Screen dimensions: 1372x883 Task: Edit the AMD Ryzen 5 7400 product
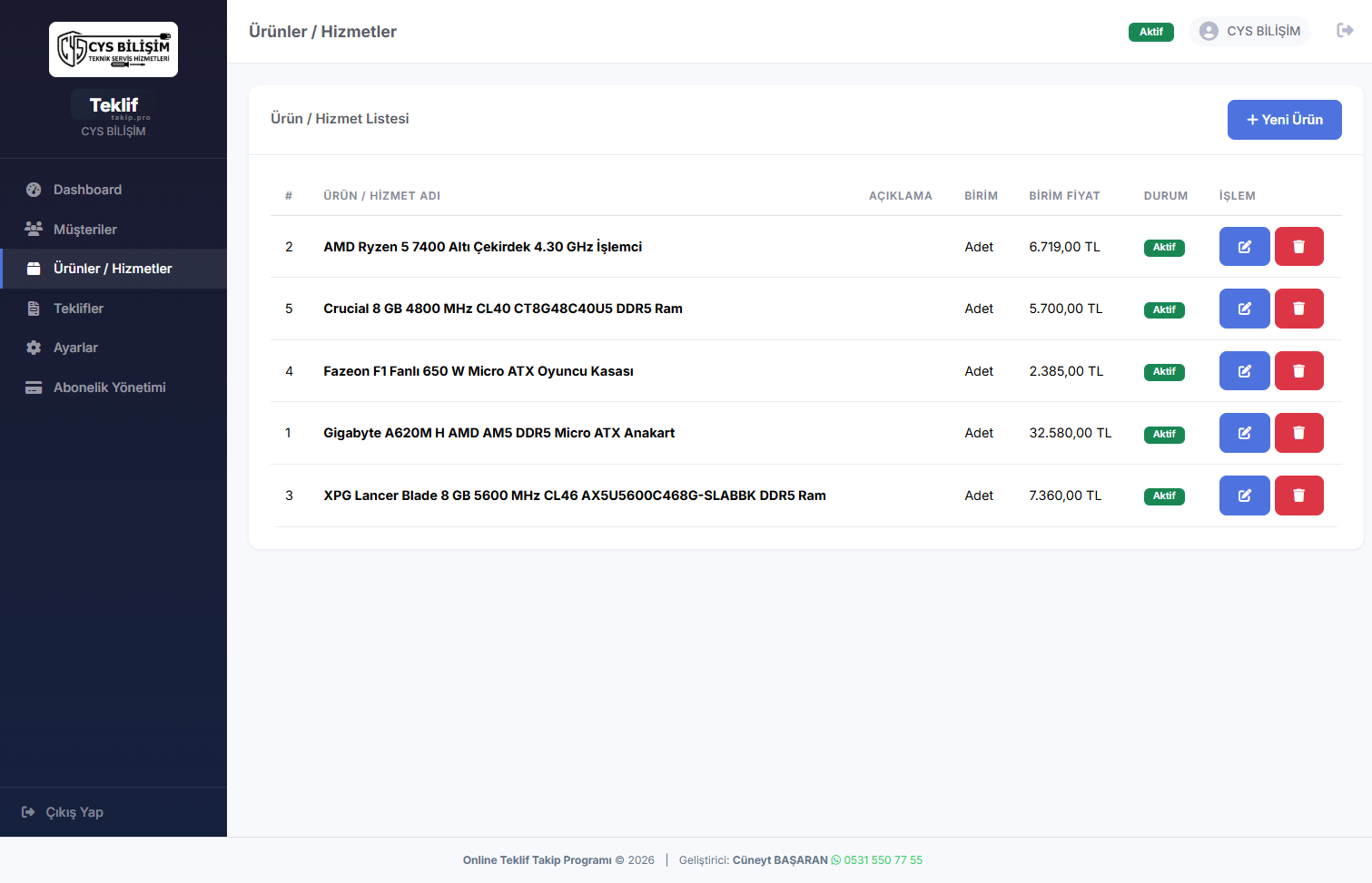[1245, 247]
